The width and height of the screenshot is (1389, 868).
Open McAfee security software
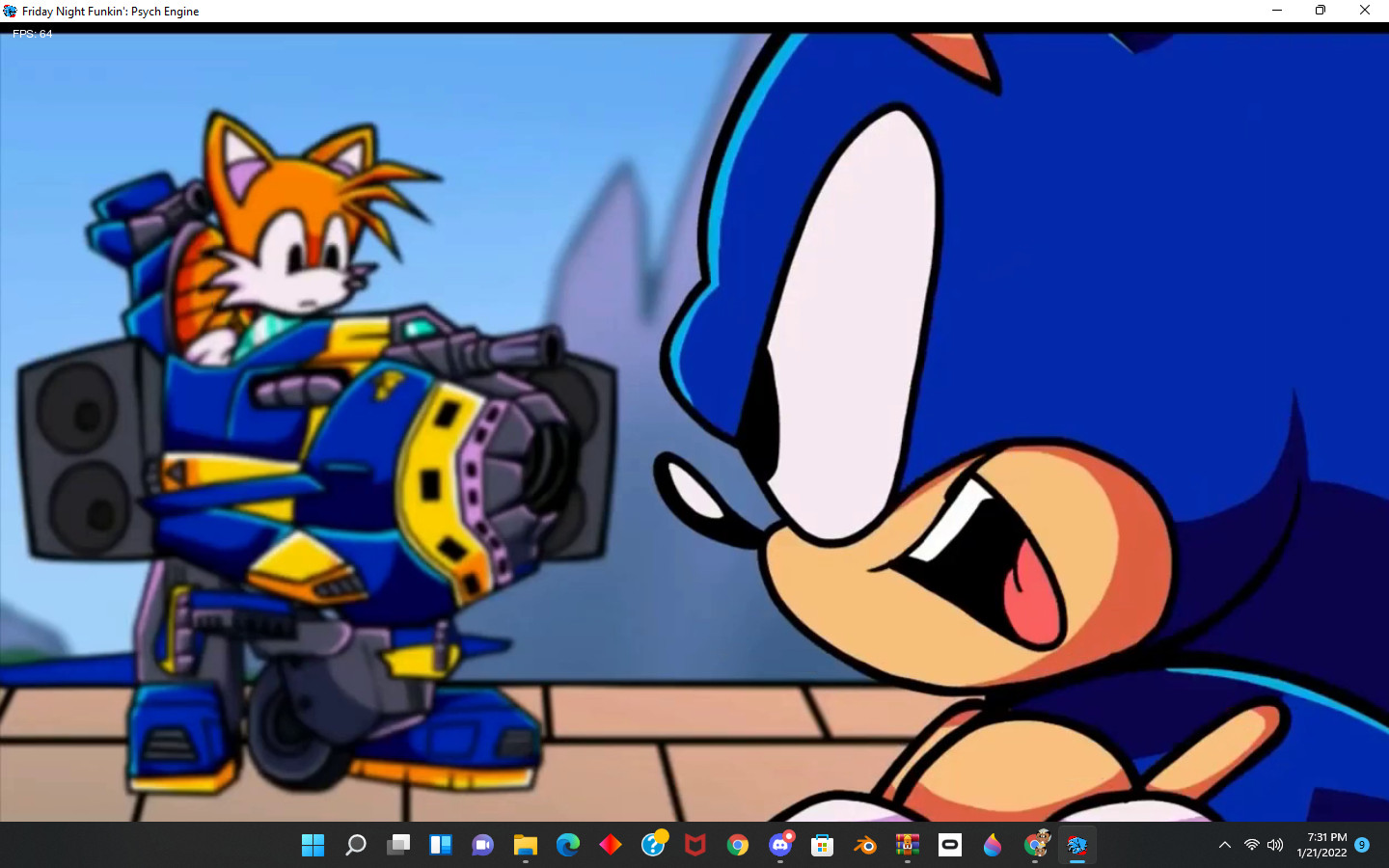(695, 846)
